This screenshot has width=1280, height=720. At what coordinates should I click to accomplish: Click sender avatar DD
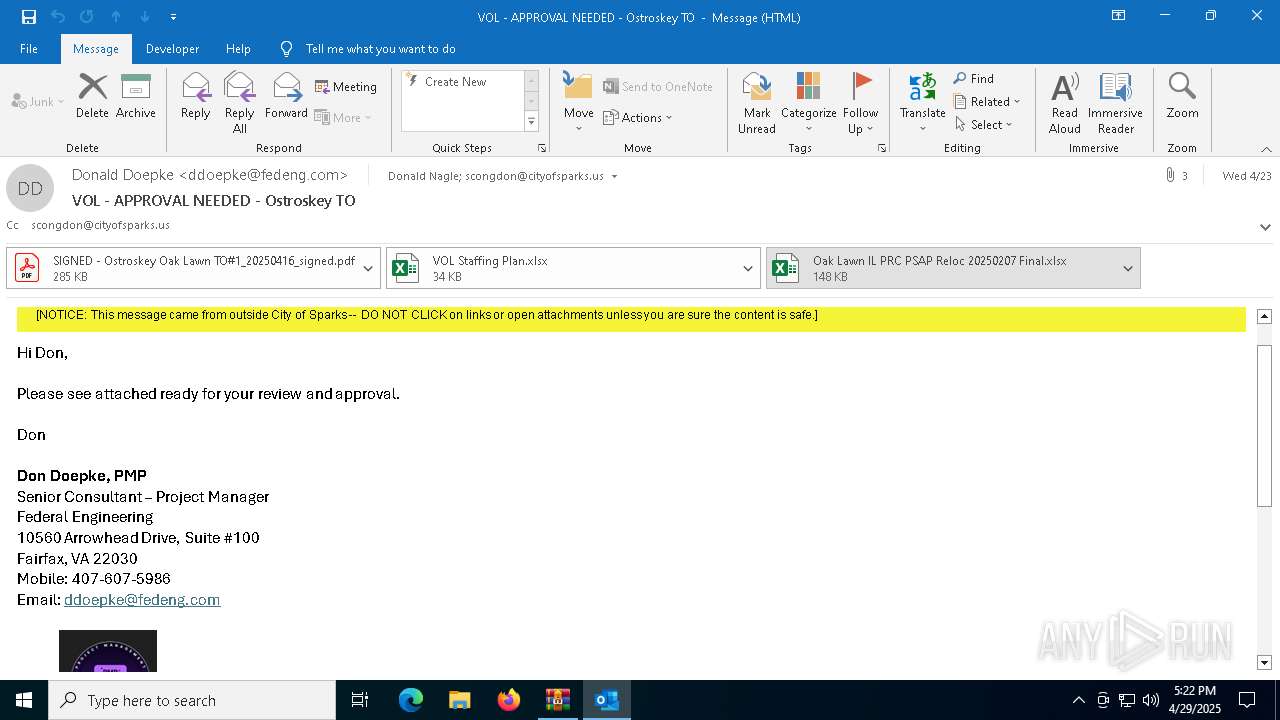click(30, 188)
